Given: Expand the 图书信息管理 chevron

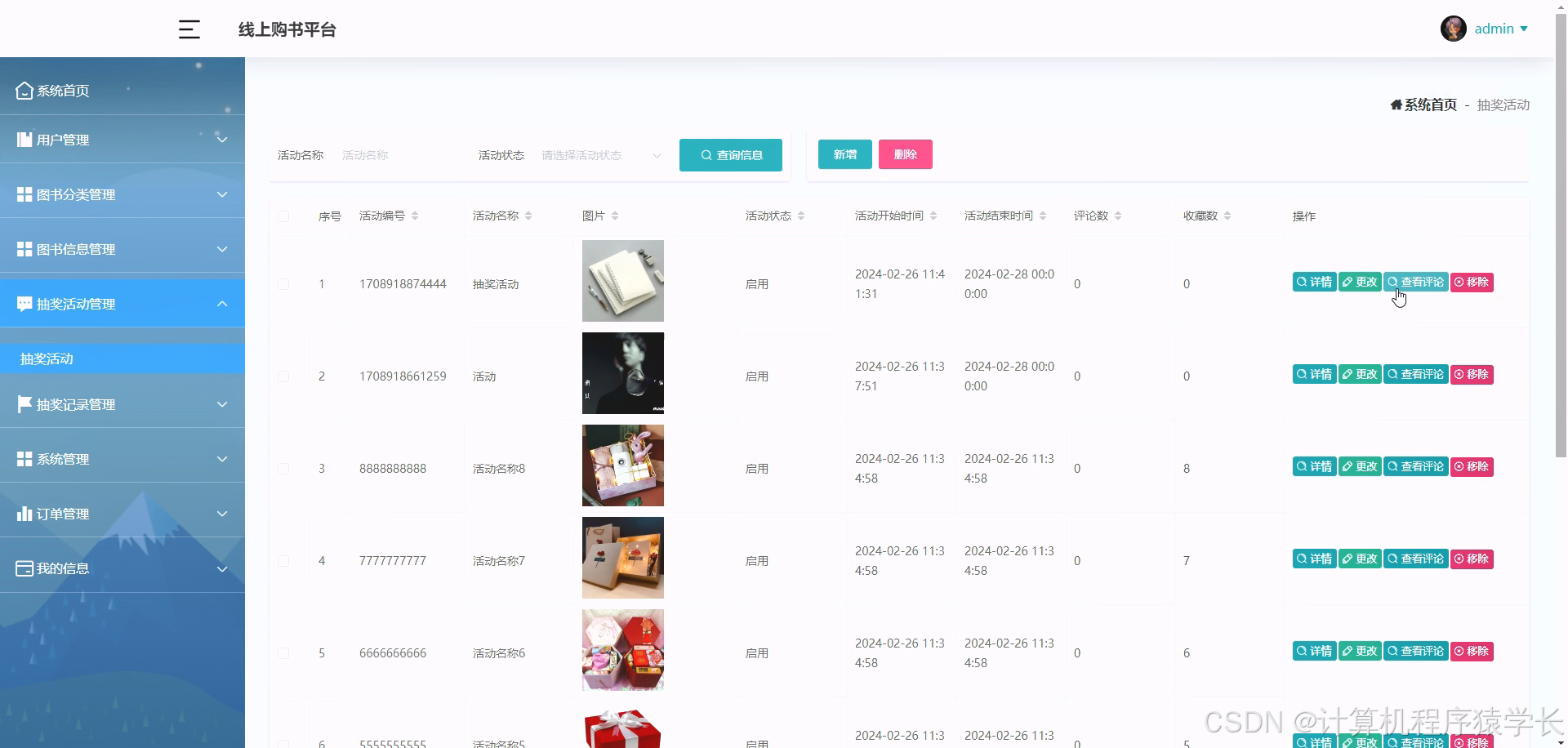Looking at the screenshot, I should (222, 249).
